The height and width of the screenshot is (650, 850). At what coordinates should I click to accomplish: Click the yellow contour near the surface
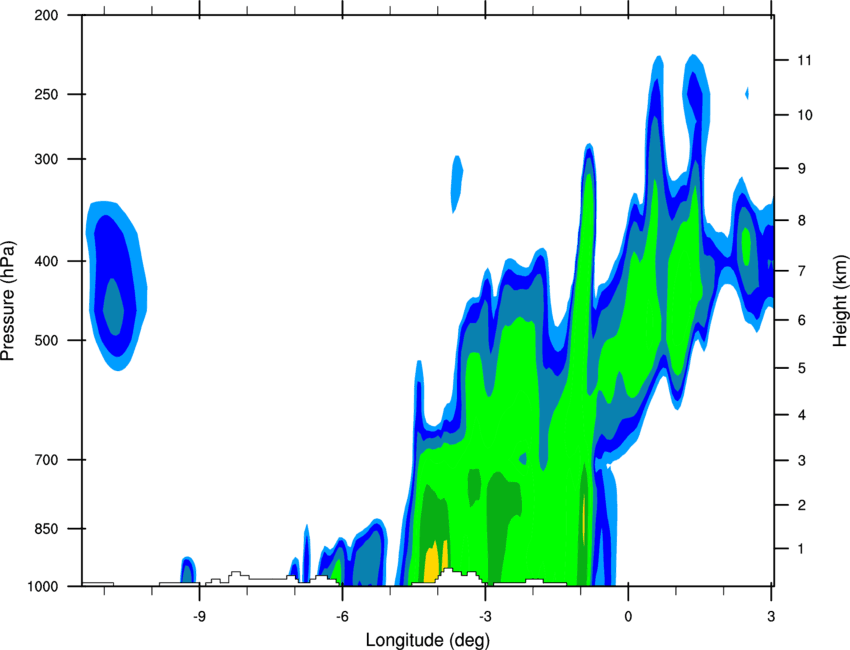432,564
